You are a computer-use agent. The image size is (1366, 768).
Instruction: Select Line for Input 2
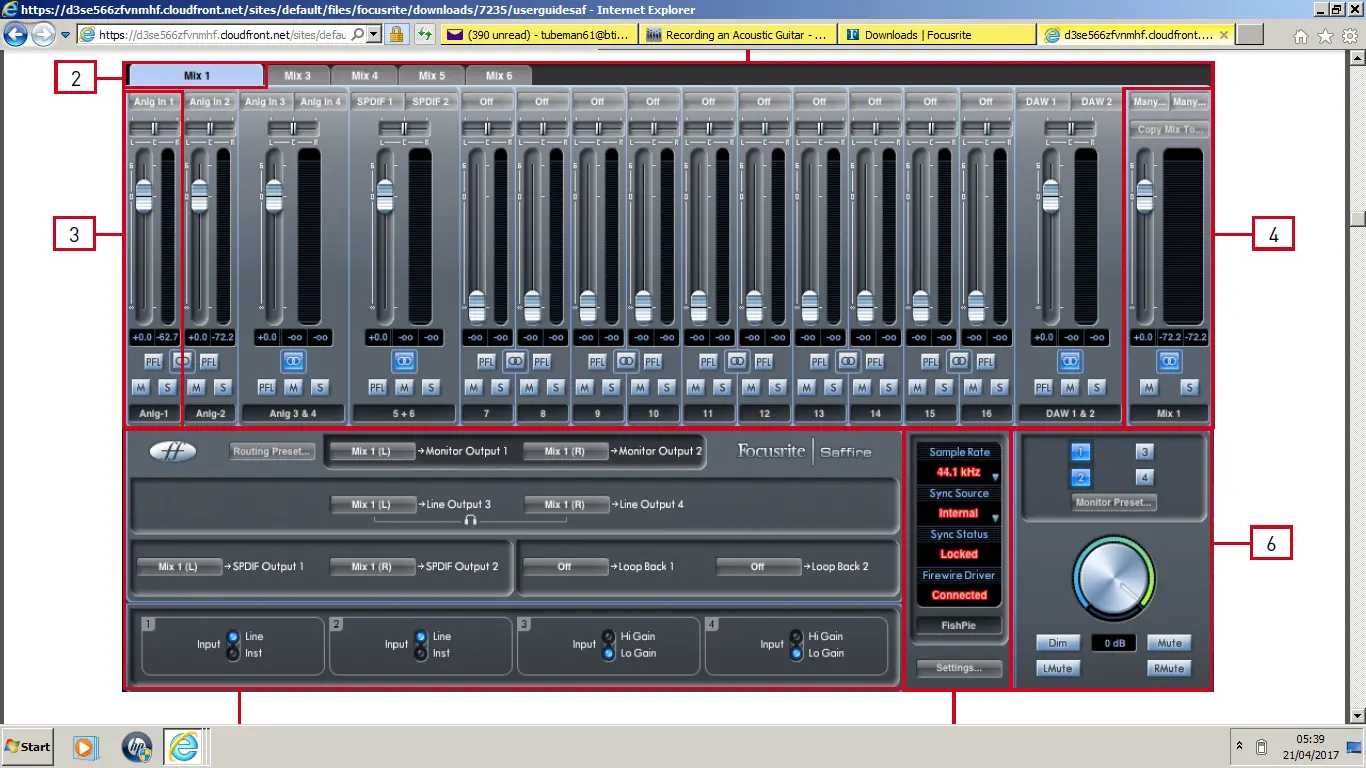(421, 636)
